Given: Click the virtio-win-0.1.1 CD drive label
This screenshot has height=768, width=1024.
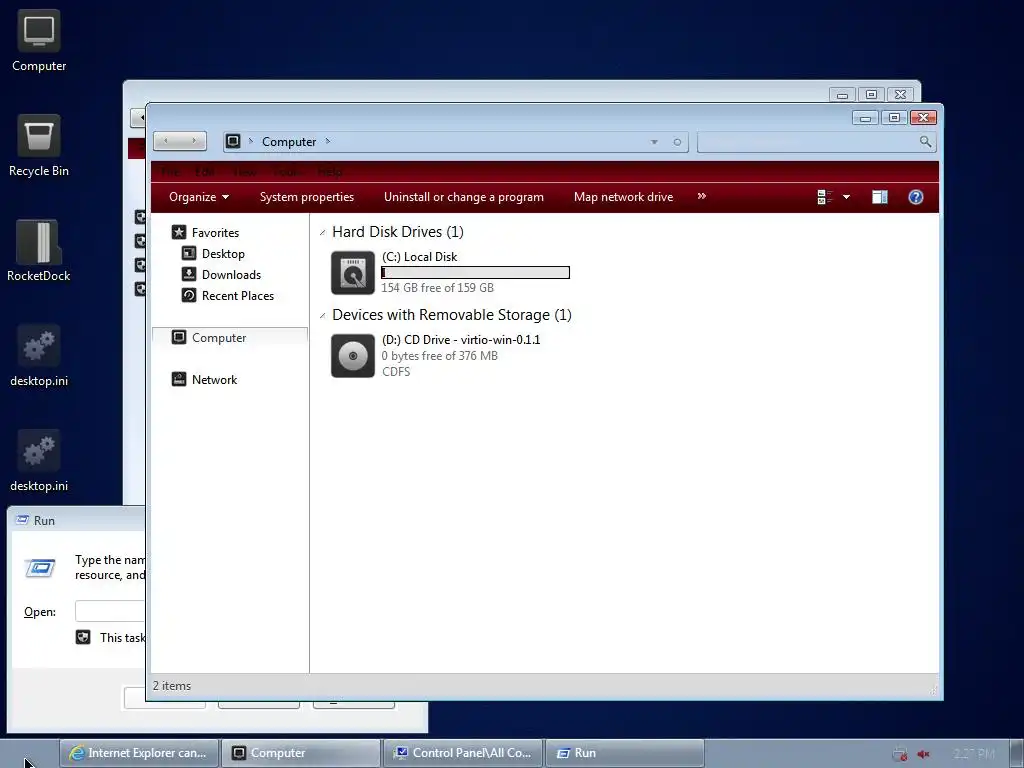Looking at the screenshot, I should (461, 340).
